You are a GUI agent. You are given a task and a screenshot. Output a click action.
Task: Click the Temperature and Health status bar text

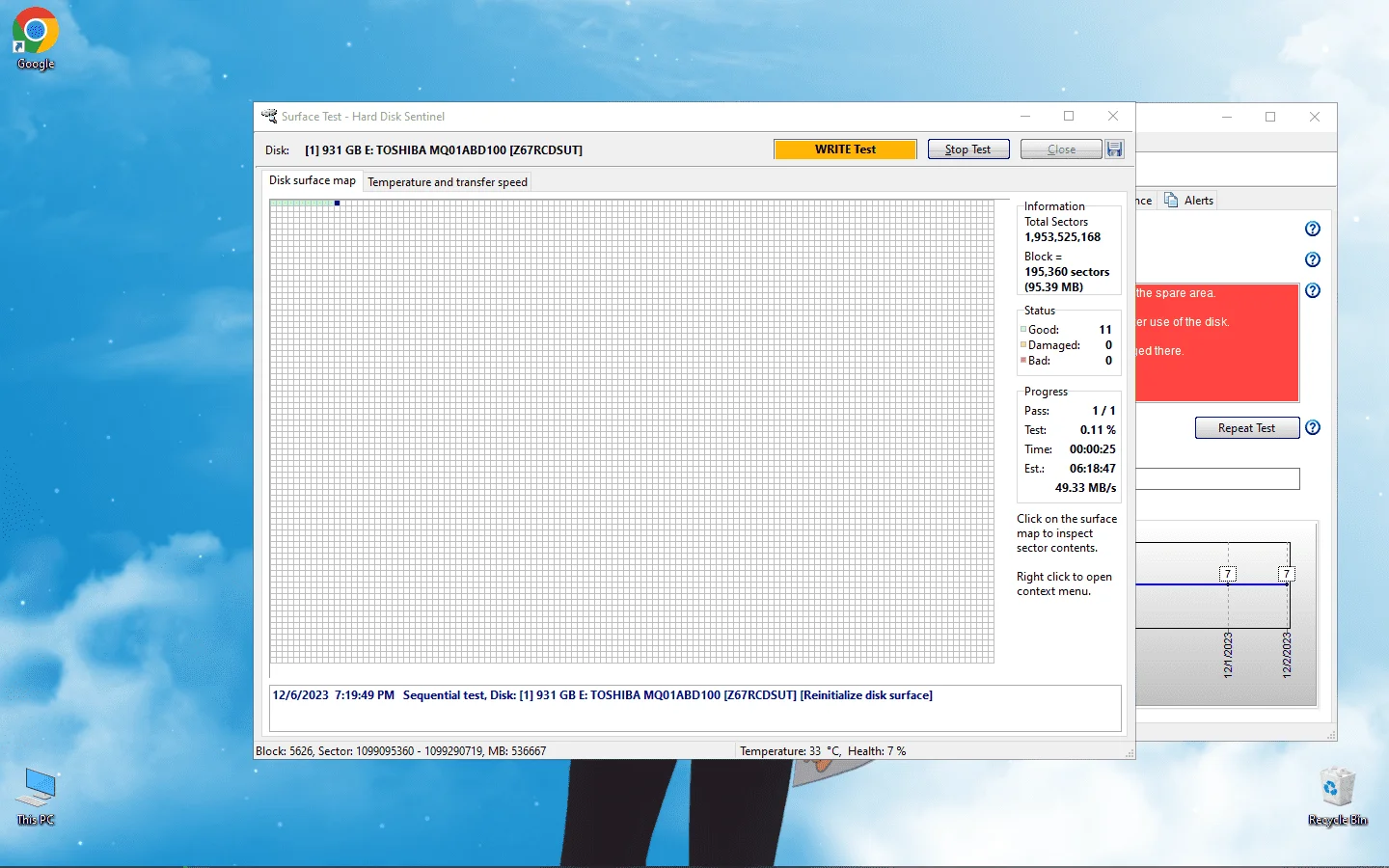coord(823,751)
